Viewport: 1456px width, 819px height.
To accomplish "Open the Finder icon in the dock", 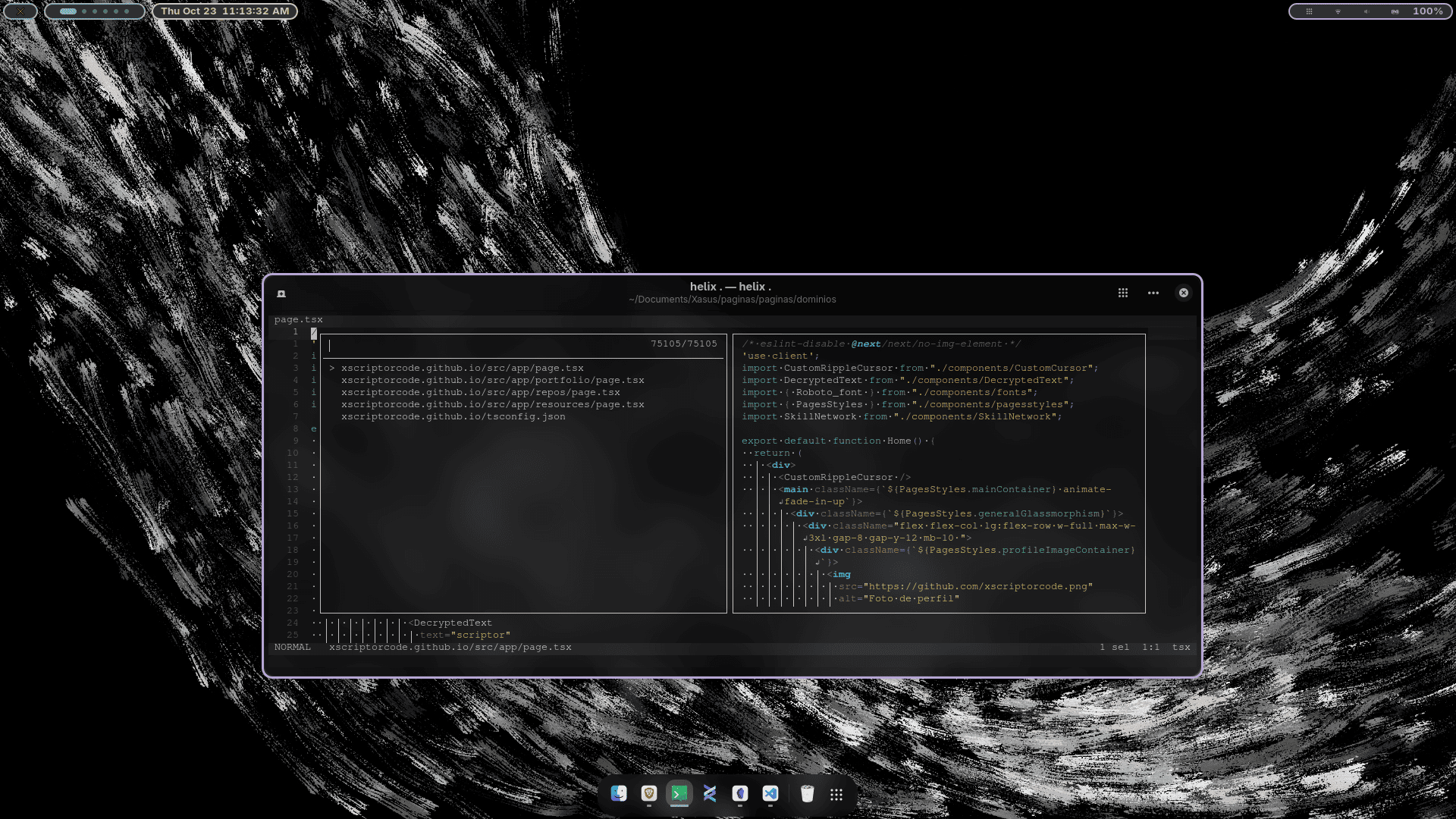I will pos(618,794).
